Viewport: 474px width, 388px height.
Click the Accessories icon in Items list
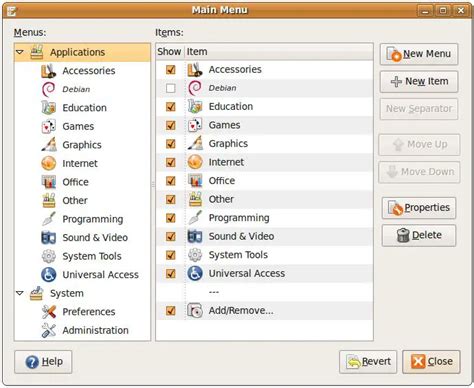point(195,69)
